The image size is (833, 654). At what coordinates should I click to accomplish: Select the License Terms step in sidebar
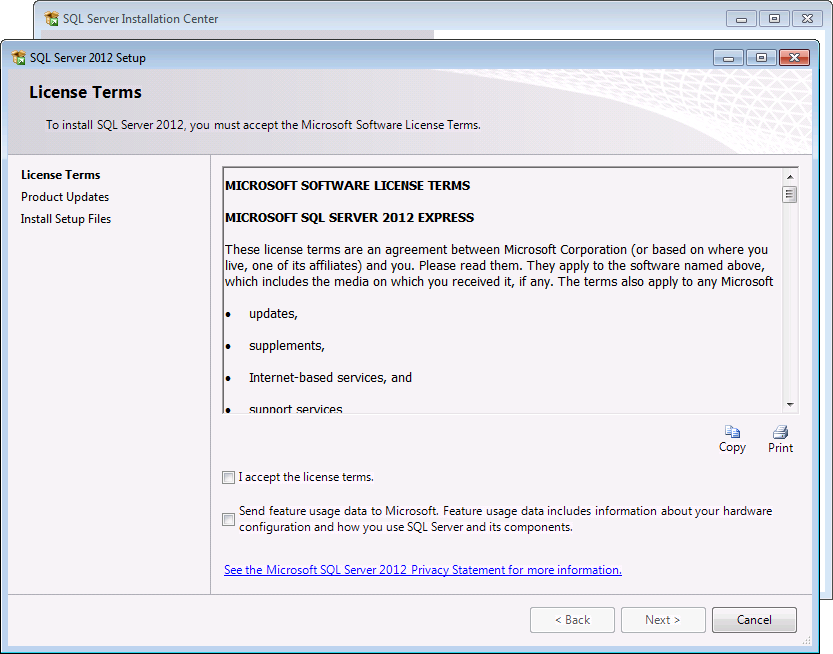click(61, 175)
